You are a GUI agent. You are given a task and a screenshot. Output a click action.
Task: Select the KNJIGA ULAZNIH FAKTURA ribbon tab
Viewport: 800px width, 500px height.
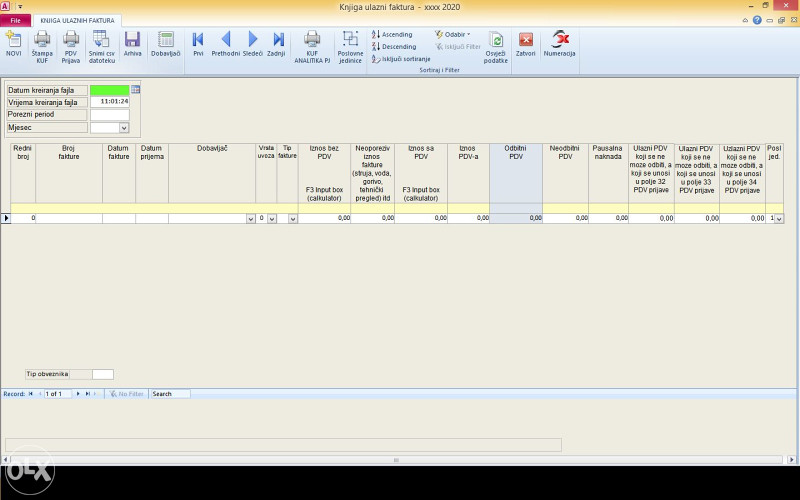pyautogui.click(x=78, y=20)
